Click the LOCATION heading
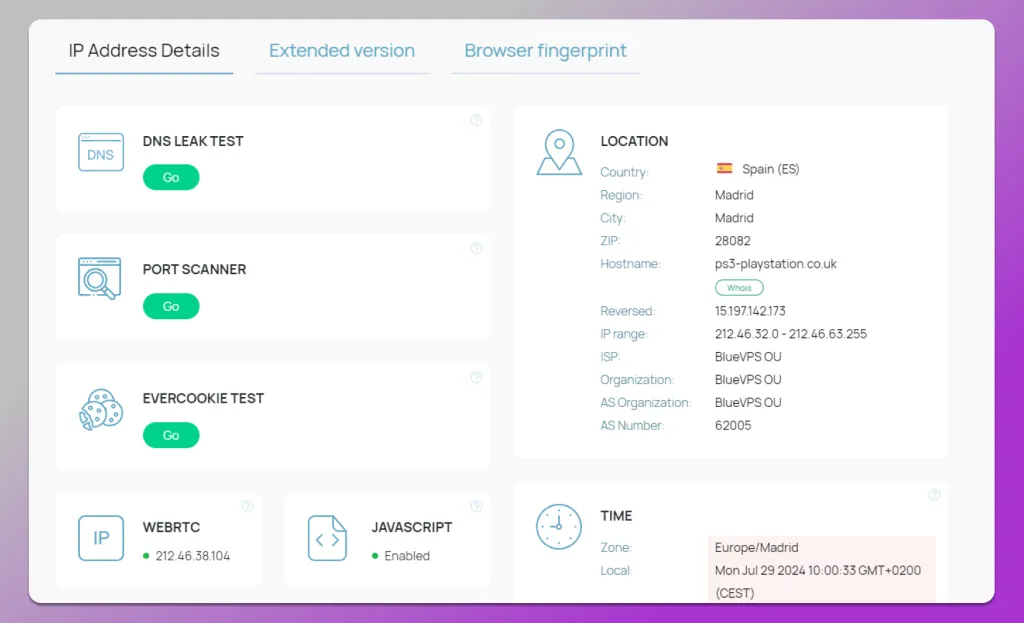The height and width of the screenshot is (623, 1024). tap(634, 141)
